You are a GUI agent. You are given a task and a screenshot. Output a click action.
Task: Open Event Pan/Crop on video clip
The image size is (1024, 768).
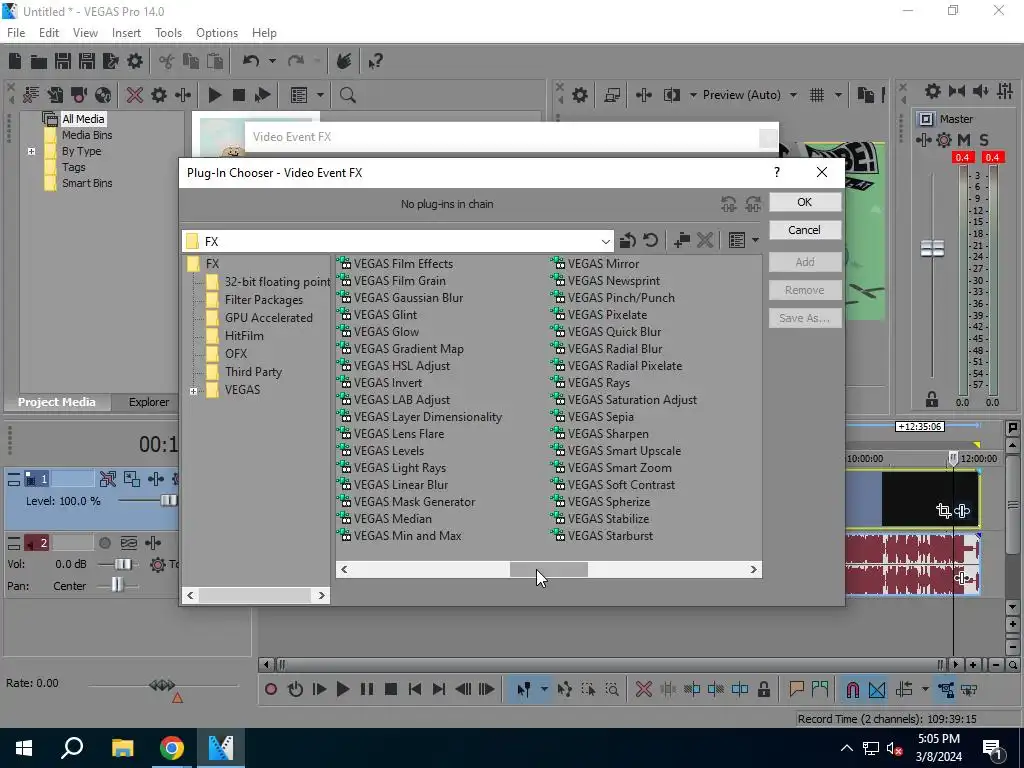tap(943, 511)
